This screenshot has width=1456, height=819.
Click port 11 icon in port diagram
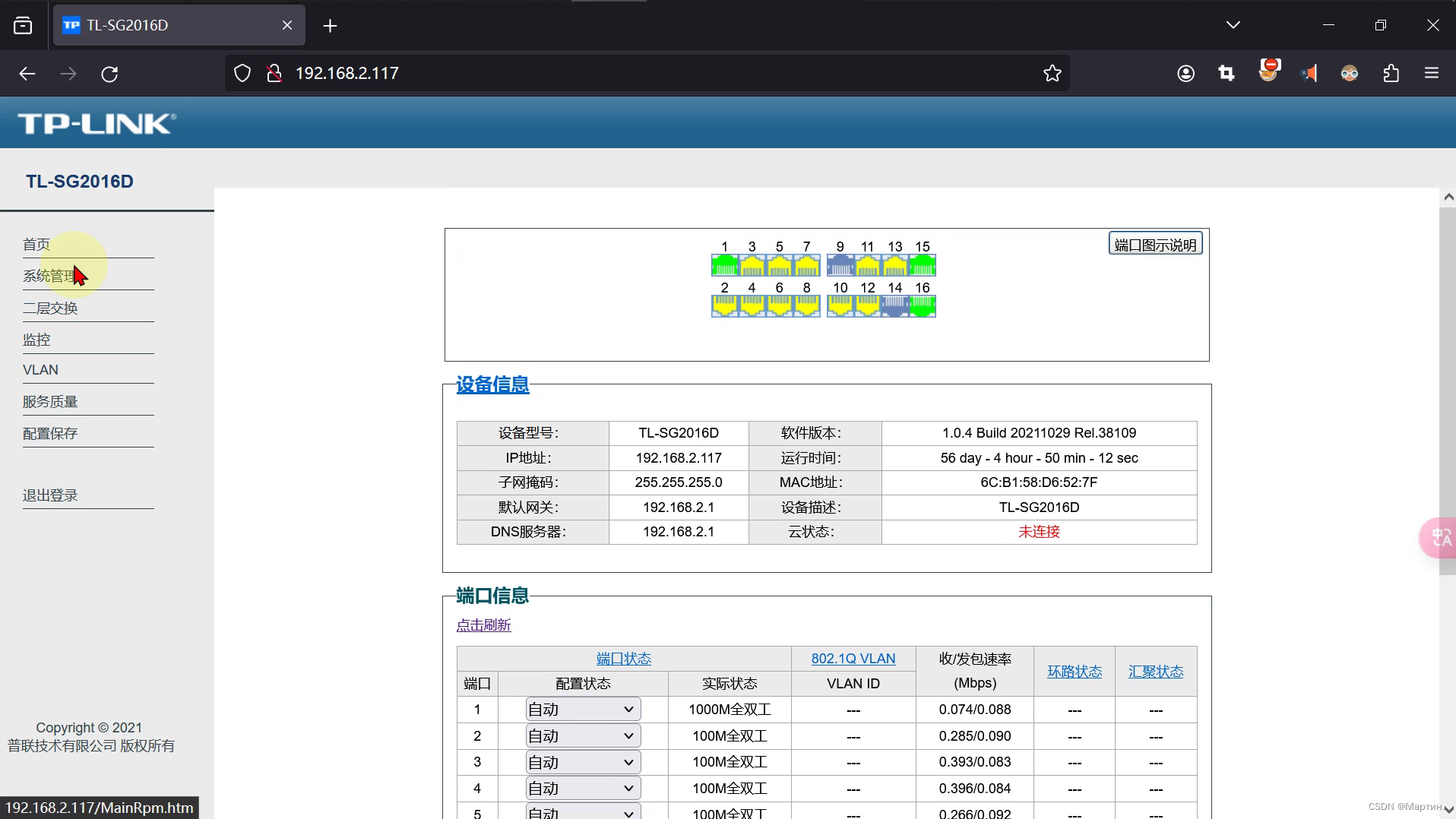tap(867, 265)
